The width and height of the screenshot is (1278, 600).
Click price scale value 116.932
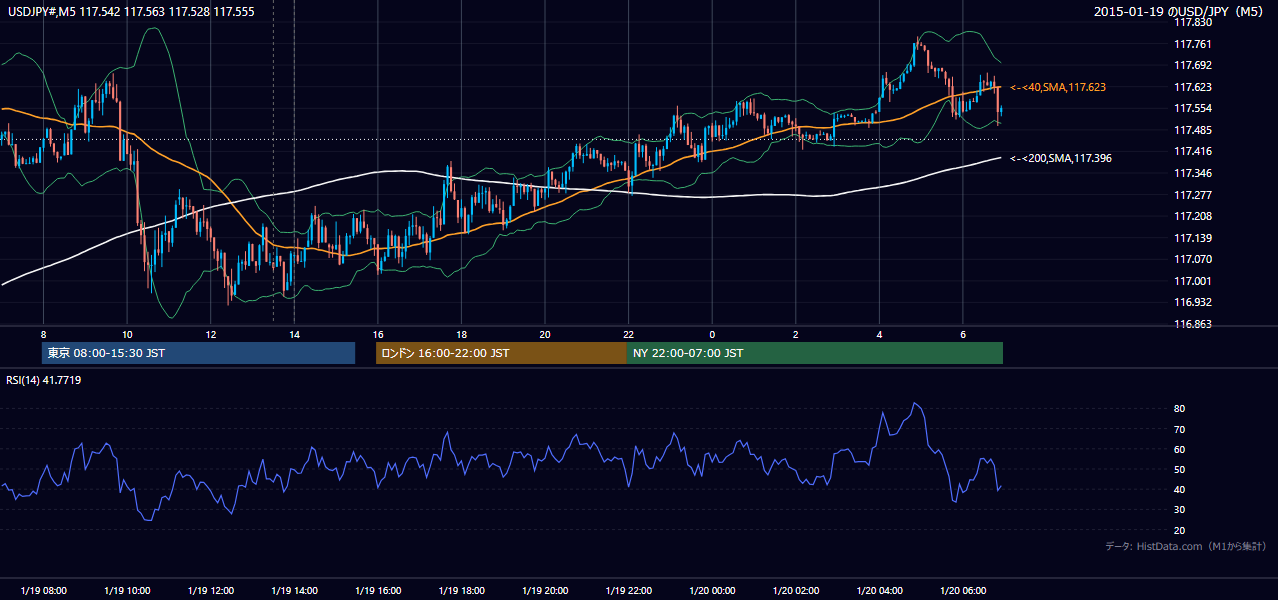click(x=1192, y=302)
